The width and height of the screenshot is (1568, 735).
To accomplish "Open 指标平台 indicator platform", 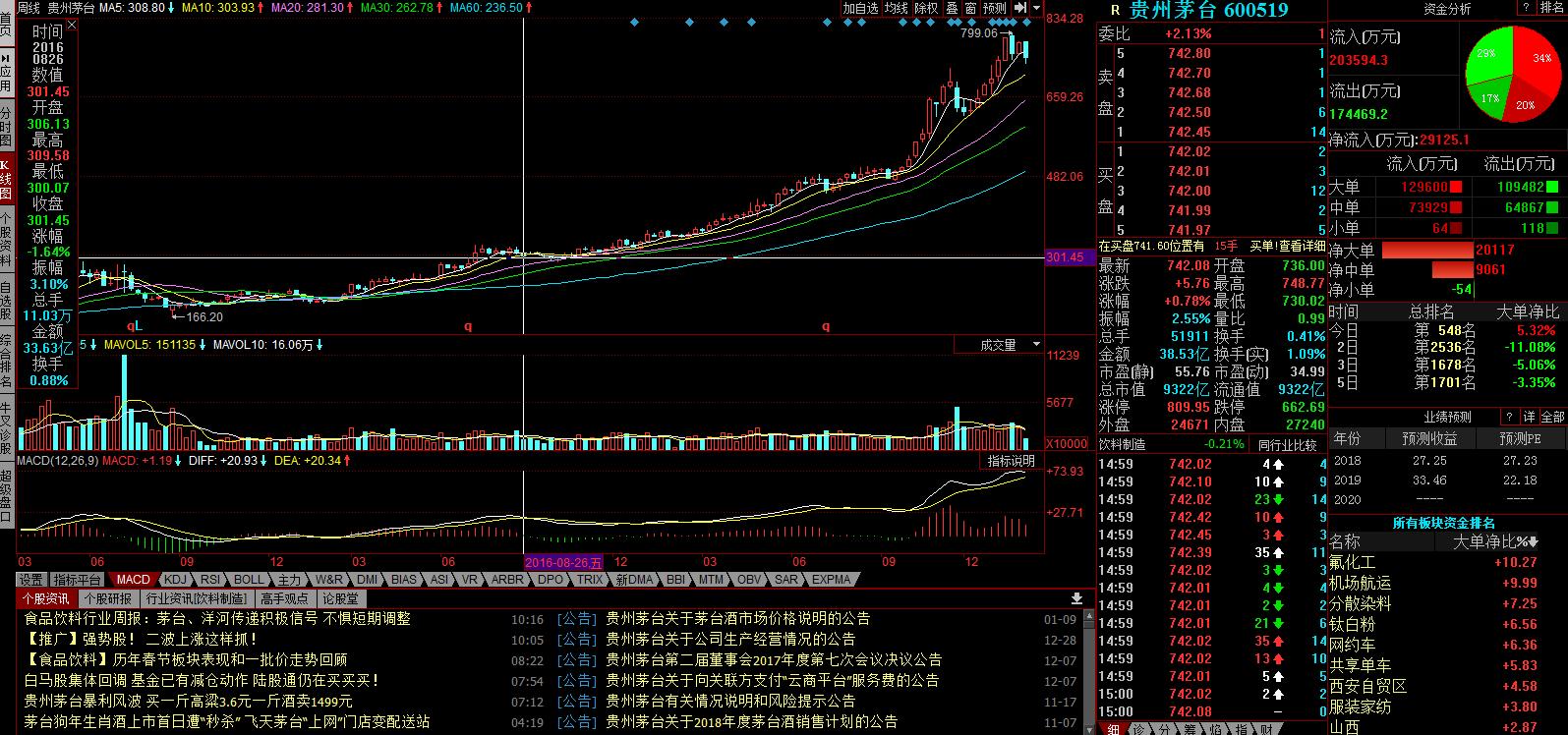I will point(77,580).
